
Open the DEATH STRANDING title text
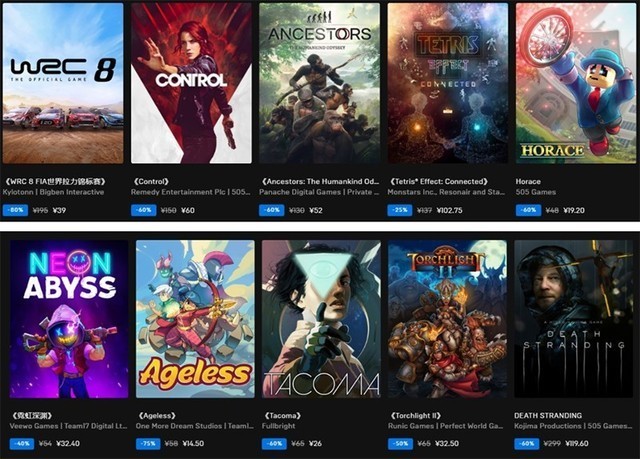[548, 416]
